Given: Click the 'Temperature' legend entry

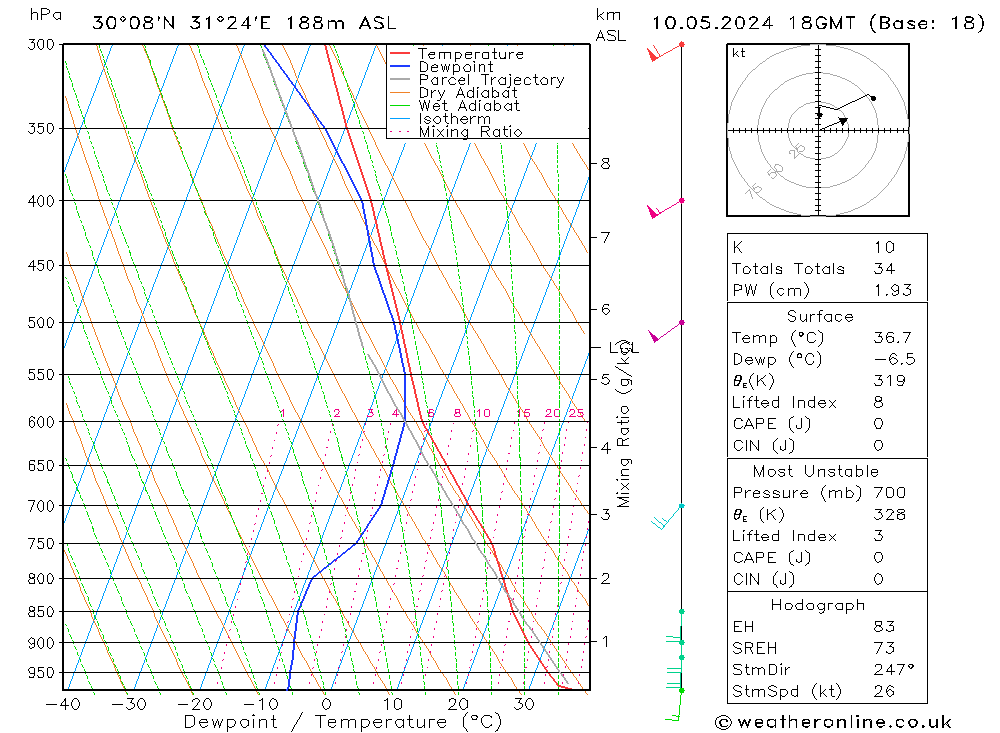Looking at the screenshot, I should pos(457,54).
